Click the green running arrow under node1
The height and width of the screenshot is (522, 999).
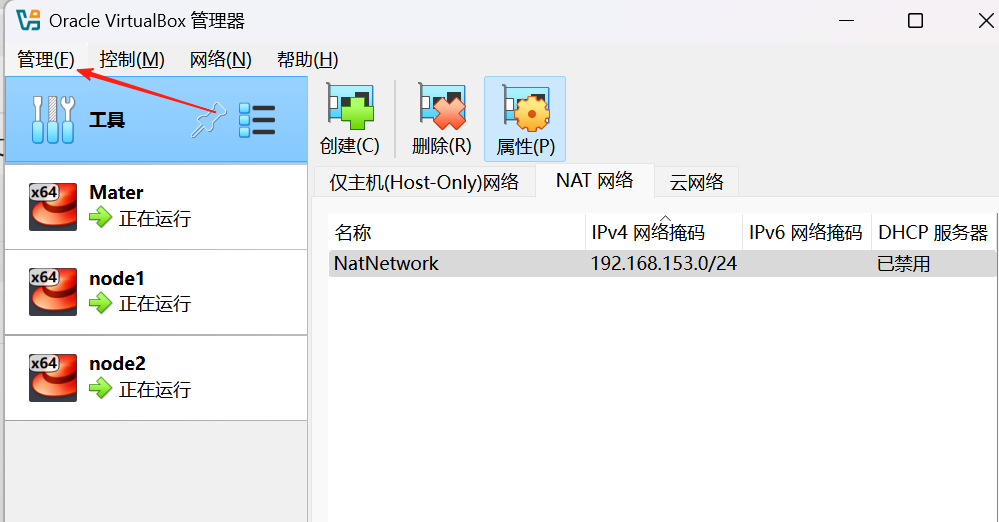[x=100, y=303]
